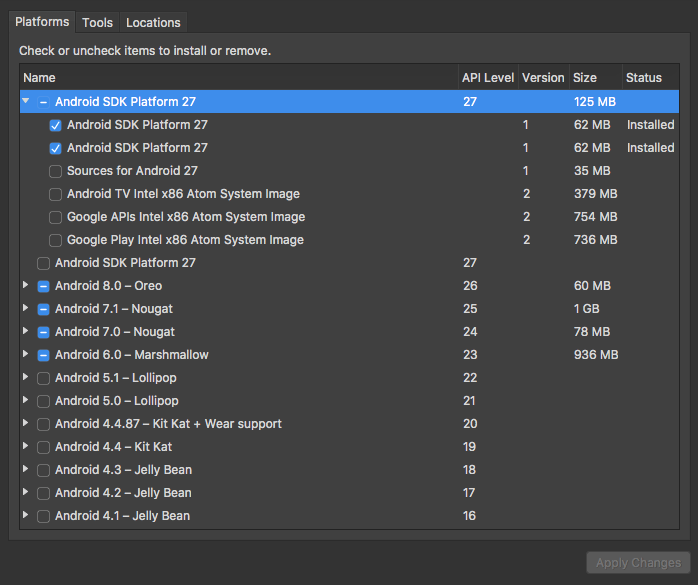Screen dimensions: 698x585
Task: Click the Status column header
Action: 644,77
